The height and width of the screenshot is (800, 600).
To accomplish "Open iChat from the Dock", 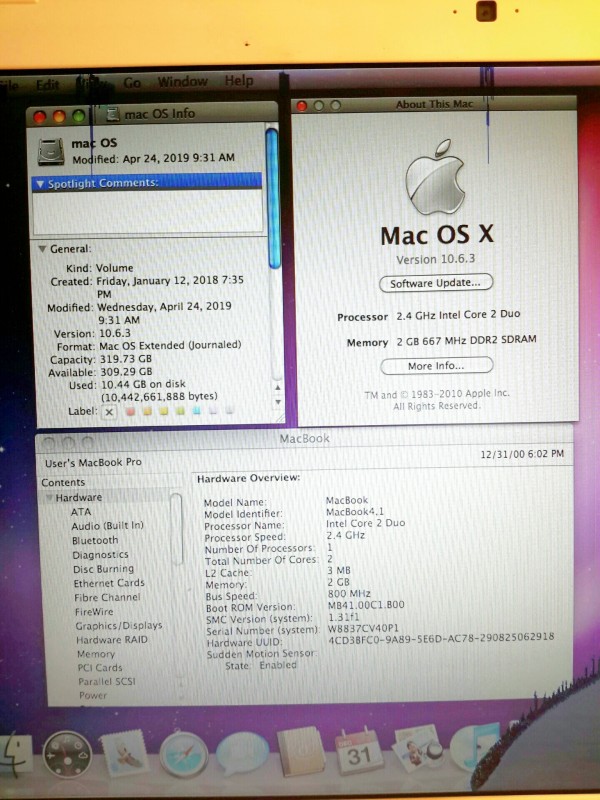I will tap(242, 754).
